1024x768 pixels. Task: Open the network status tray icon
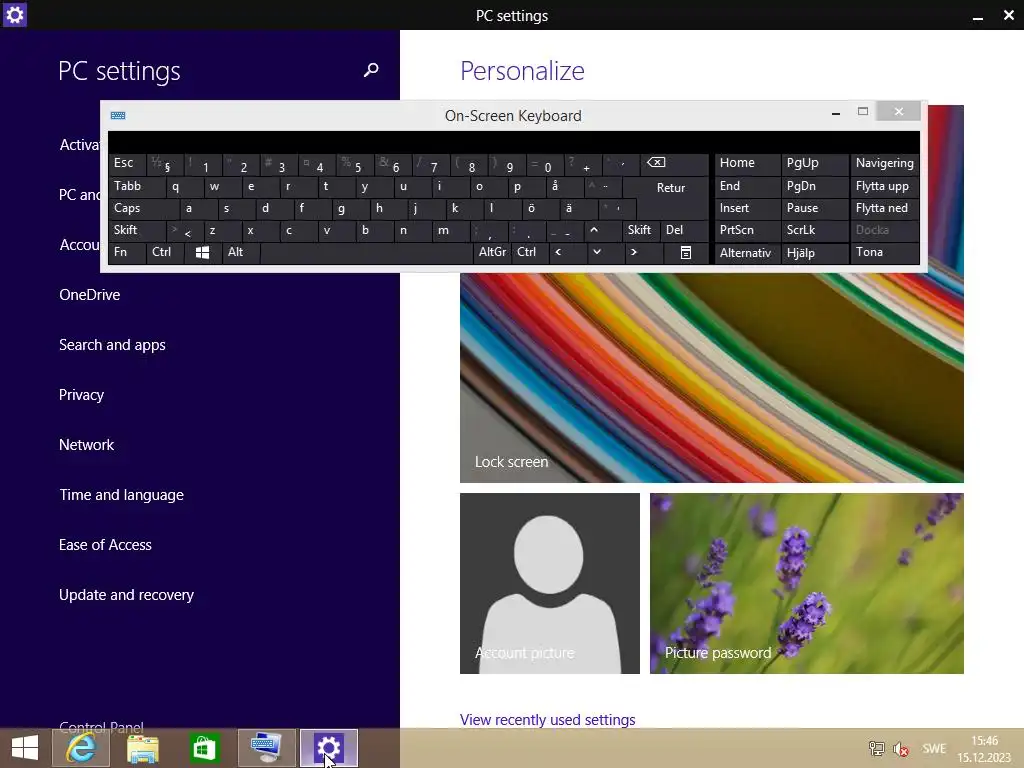point(876,749)
